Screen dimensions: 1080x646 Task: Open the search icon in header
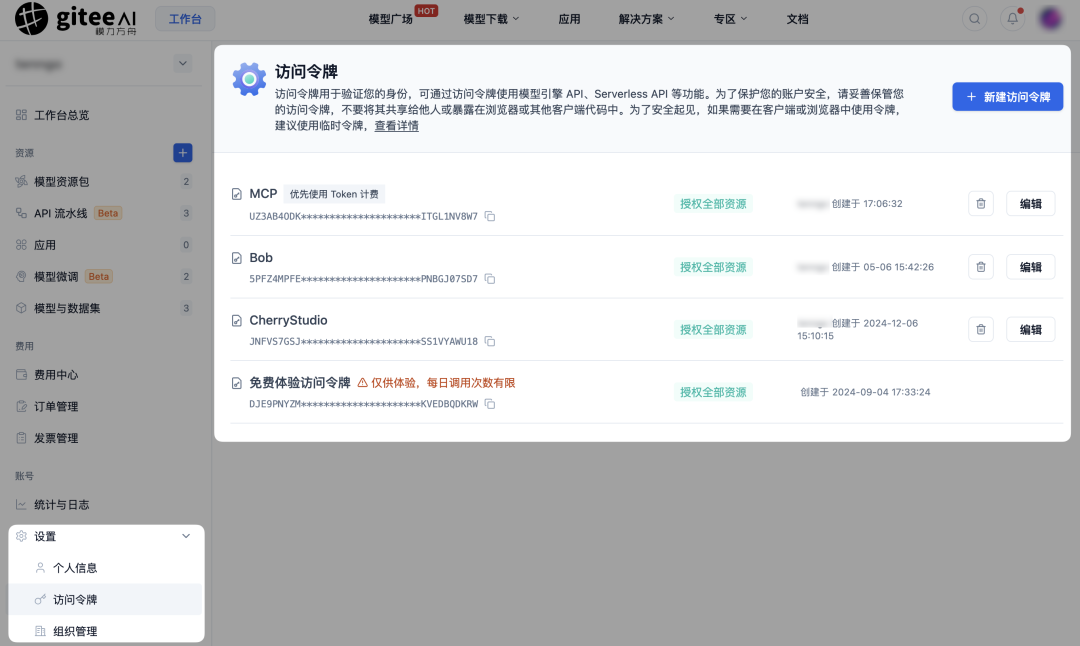(974, 19)
